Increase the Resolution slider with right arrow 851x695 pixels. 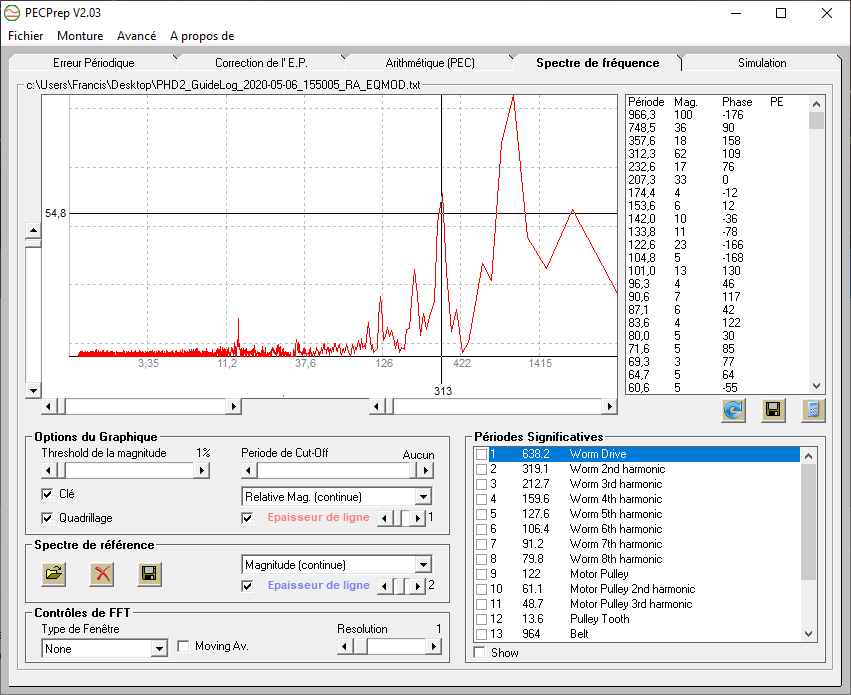coord(433,646)
